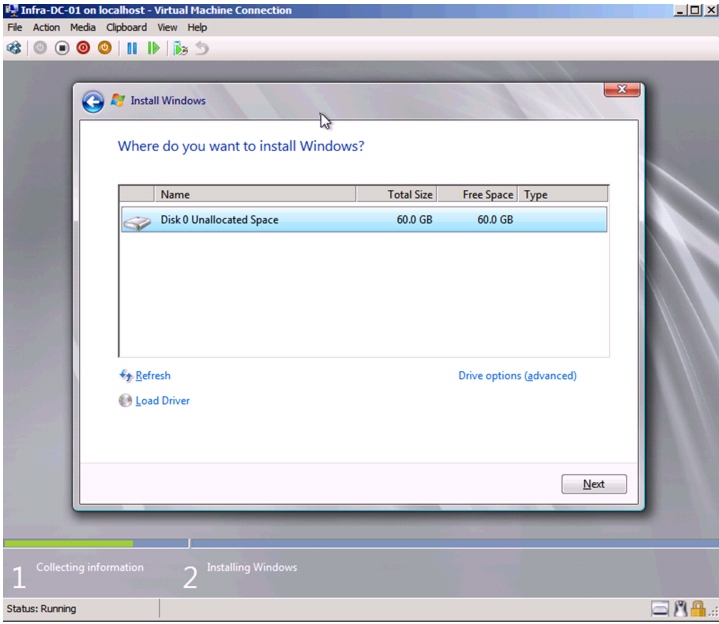Click the lock status icon
Viewport: 719px width, 624px height.
pyautogui.click(x=698, y=609)
